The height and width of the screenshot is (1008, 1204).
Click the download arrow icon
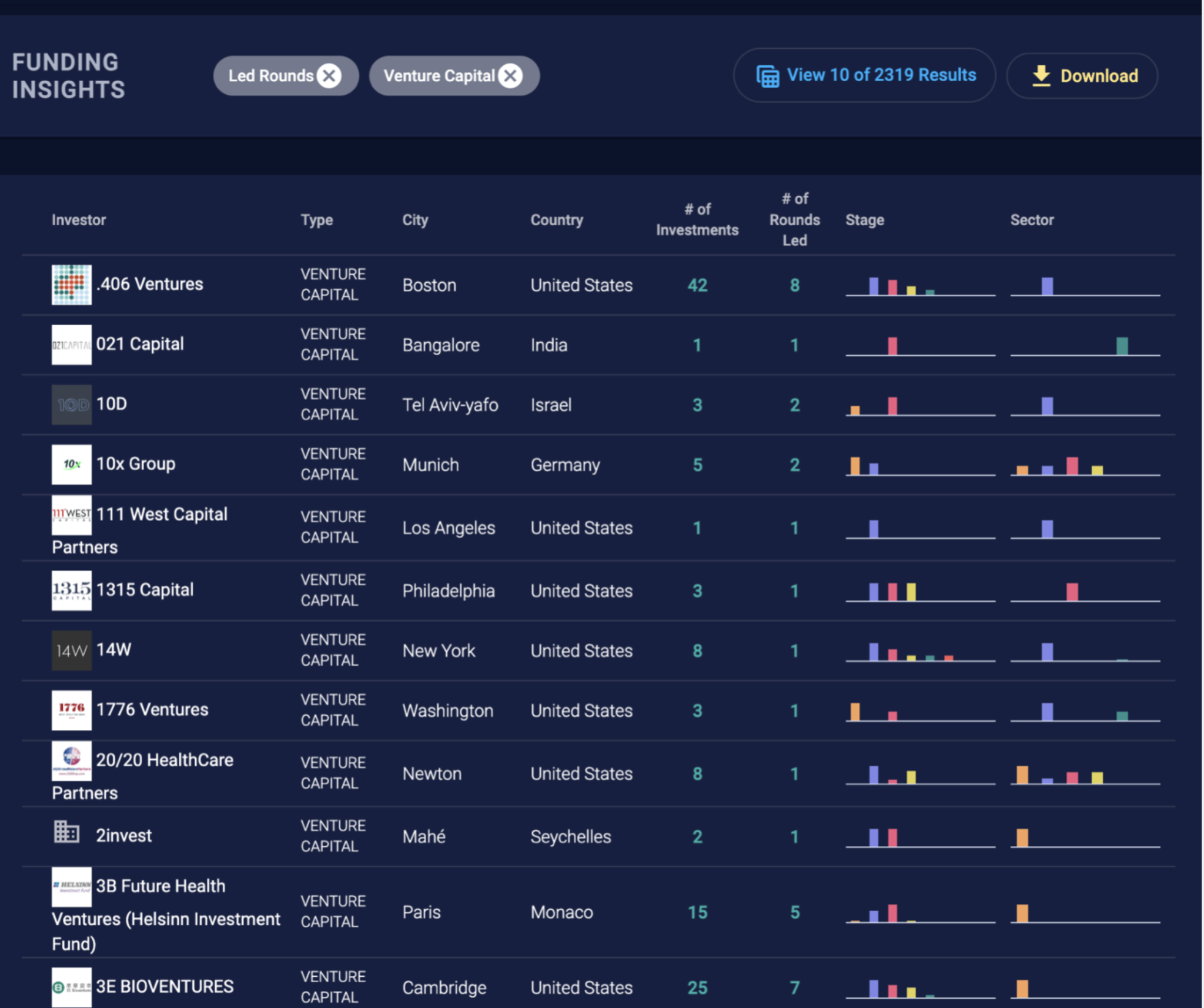(x=1041, y=76)
